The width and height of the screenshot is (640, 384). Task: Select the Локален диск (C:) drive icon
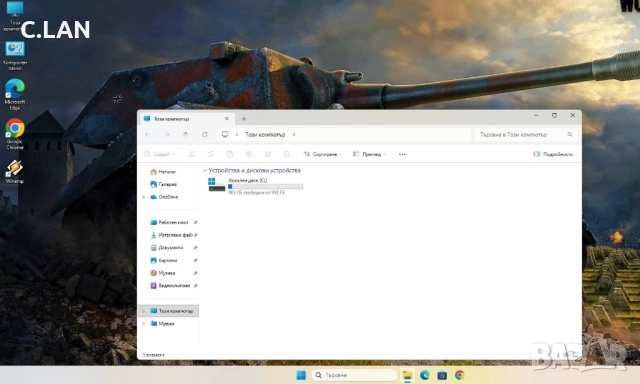pos(216,184)
